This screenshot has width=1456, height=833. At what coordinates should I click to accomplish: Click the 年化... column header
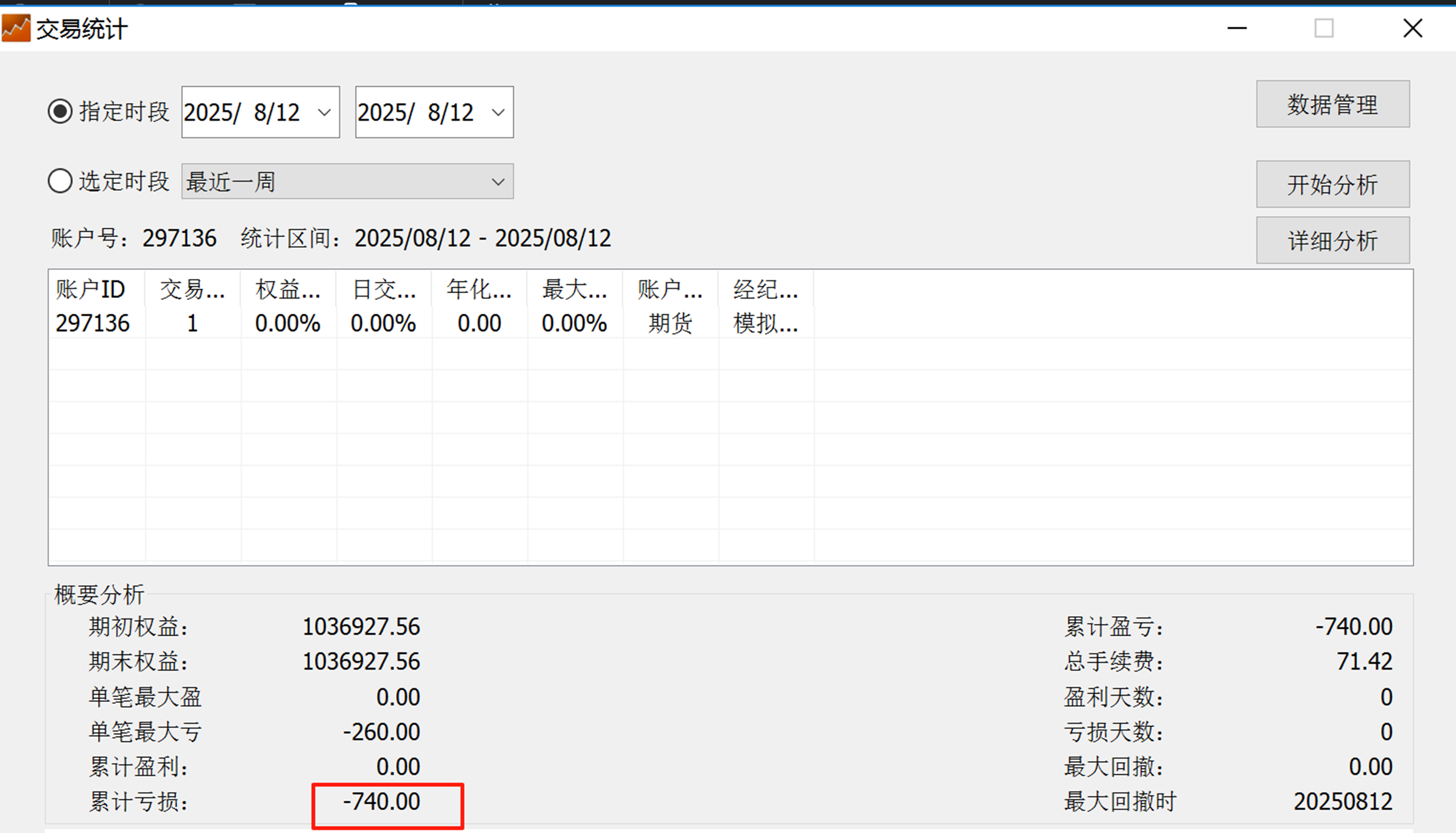[479, 289]
